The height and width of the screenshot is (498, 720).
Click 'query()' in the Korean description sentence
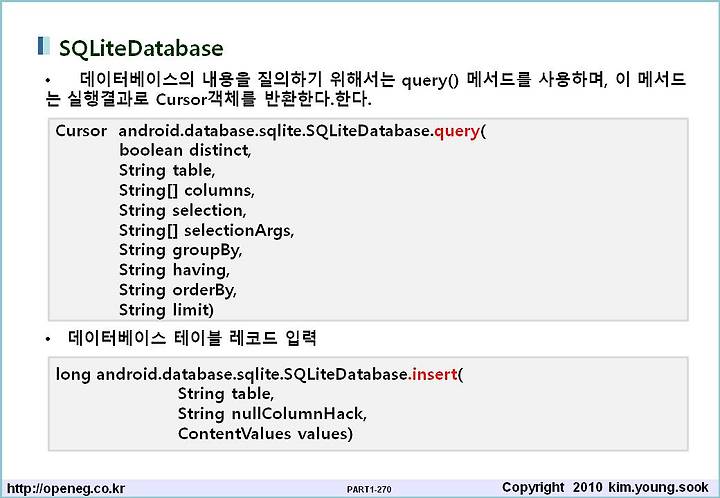(x=430, y=81)
